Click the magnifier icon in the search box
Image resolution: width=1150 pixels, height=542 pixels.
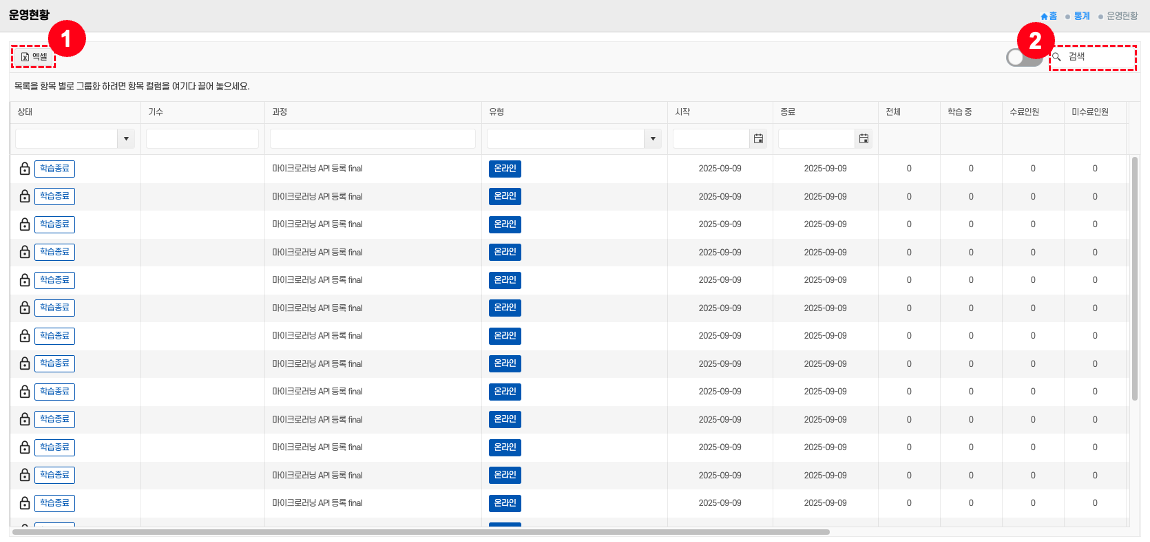(x=1057, y=58)
